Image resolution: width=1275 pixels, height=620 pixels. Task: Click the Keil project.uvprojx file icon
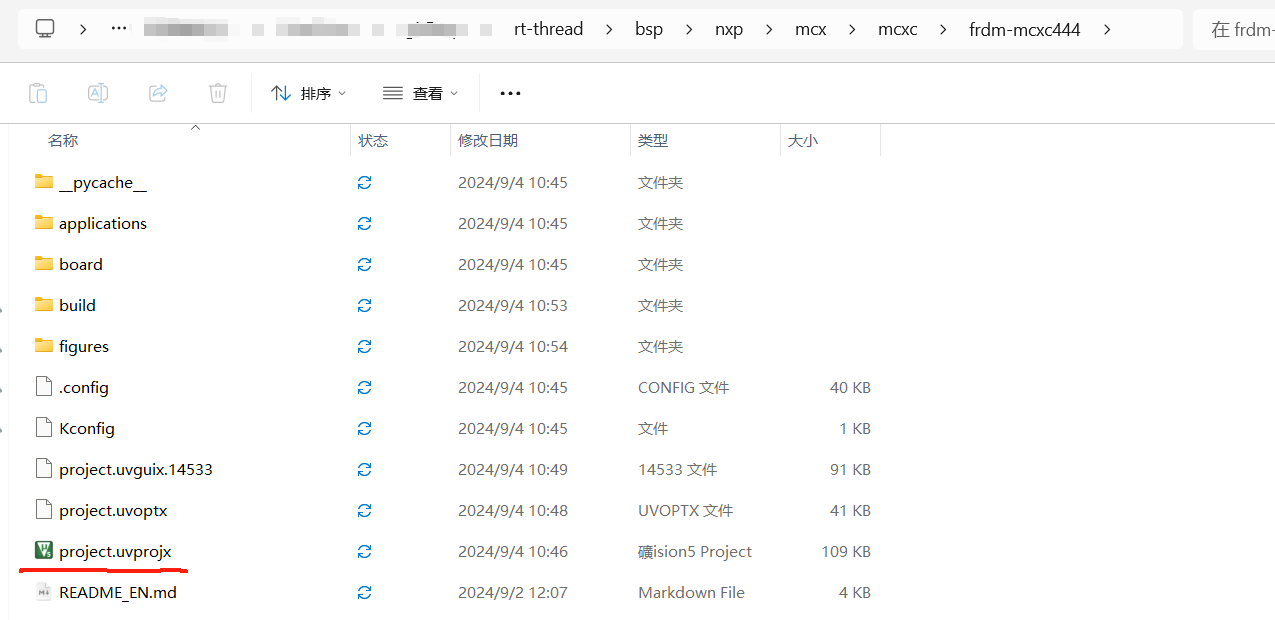43,551
